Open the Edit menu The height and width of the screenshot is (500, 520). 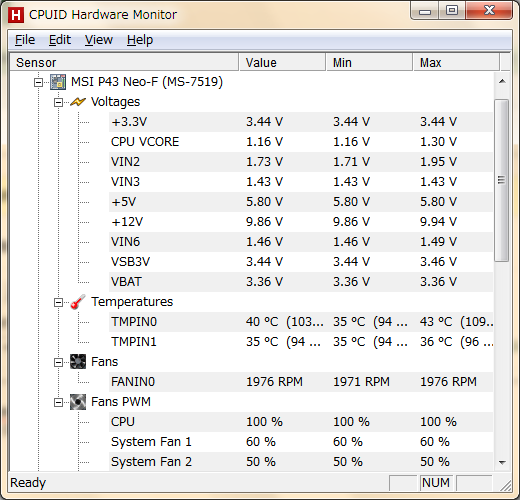click(60, 40)
